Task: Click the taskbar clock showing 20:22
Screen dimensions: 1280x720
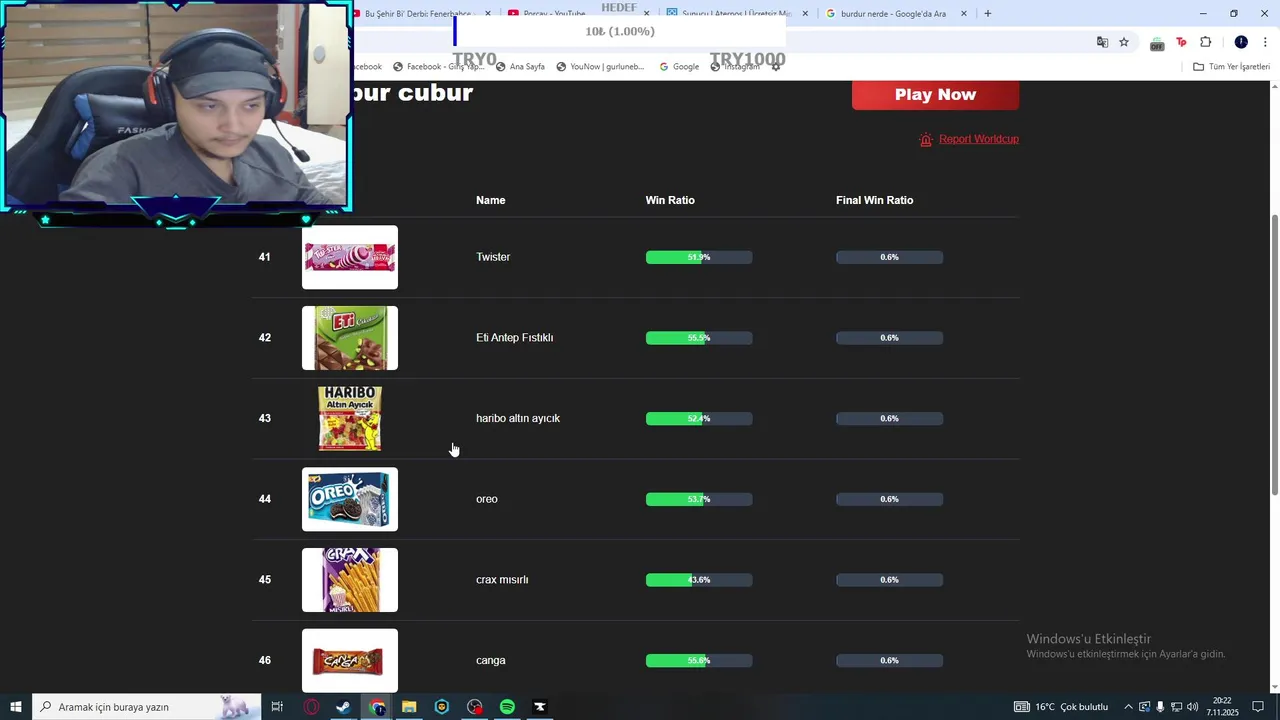Action: (1222, 707)
